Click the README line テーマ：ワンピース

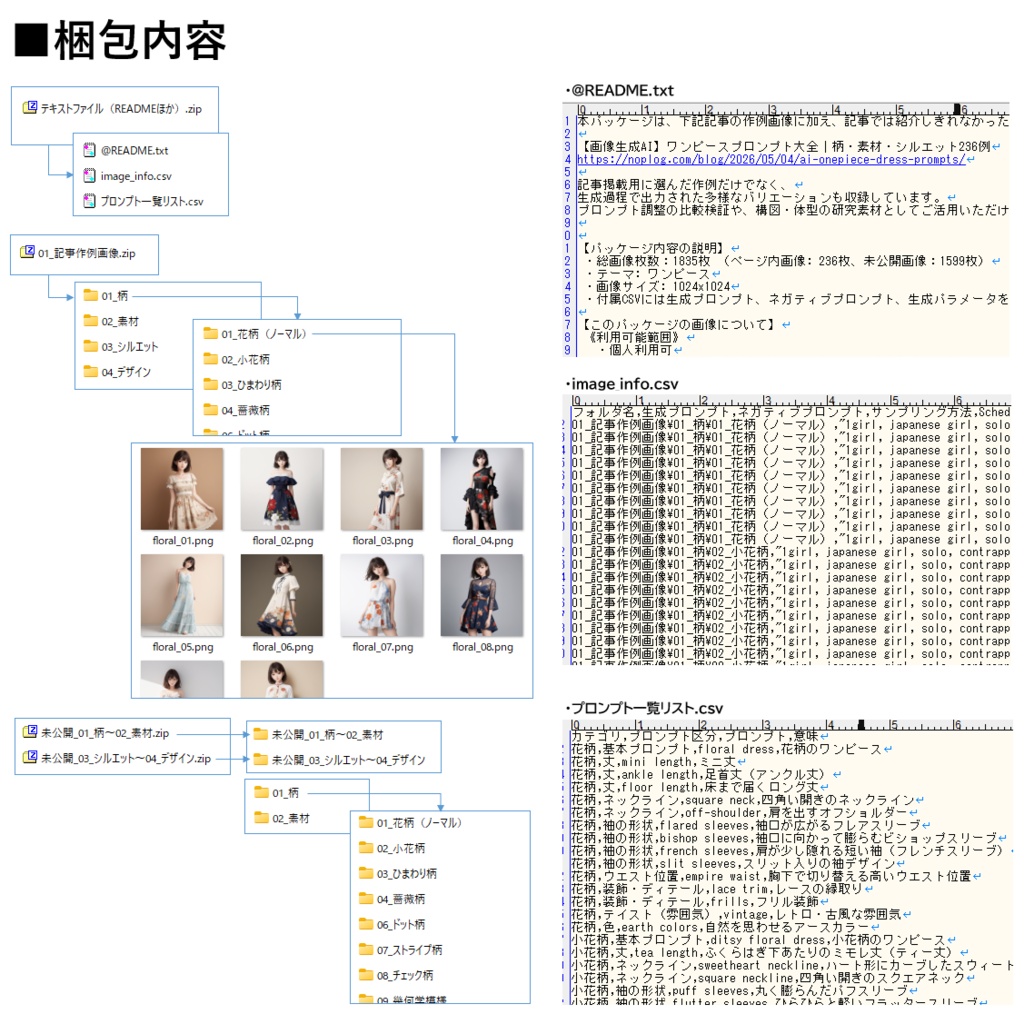coord(652,274)
